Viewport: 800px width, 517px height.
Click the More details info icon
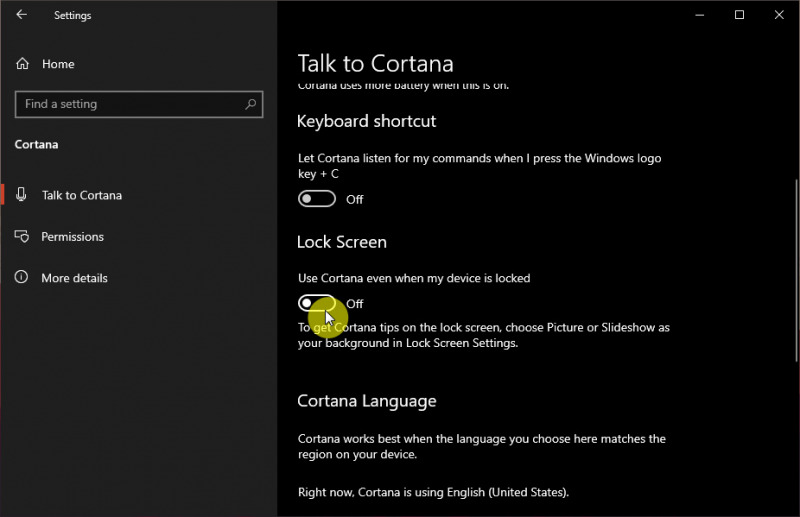[x=21, y=277]
